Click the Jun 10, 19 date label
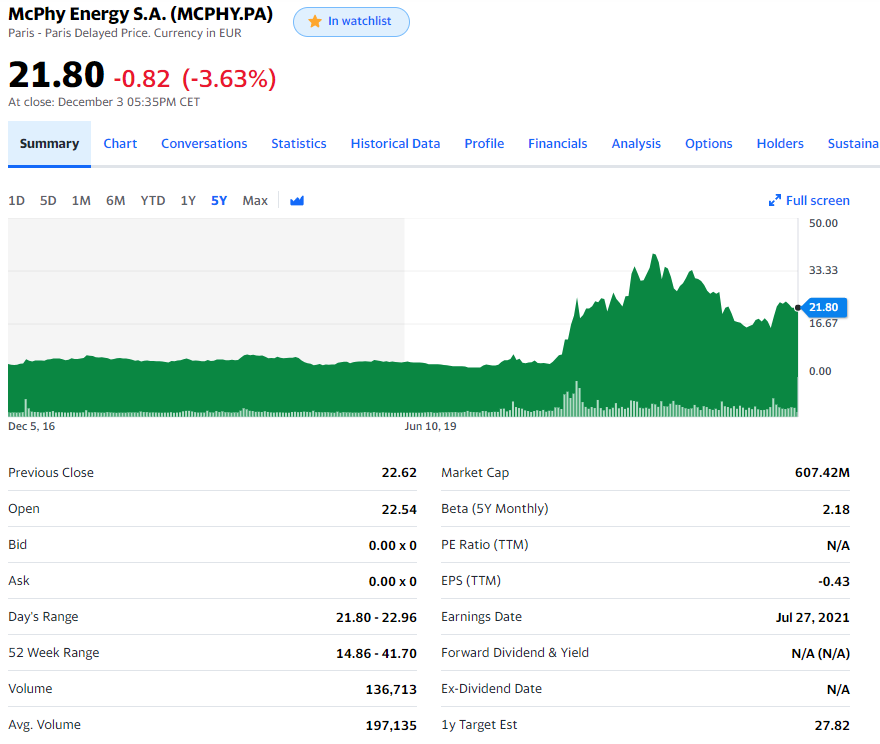Image resolution: width=880 pixels, height=744 pixels. click(x=430, y=426)
